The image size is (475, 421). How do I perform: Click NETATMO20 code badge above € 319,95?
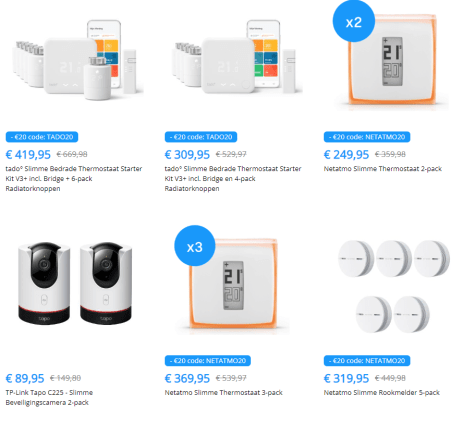coord(367,361)
